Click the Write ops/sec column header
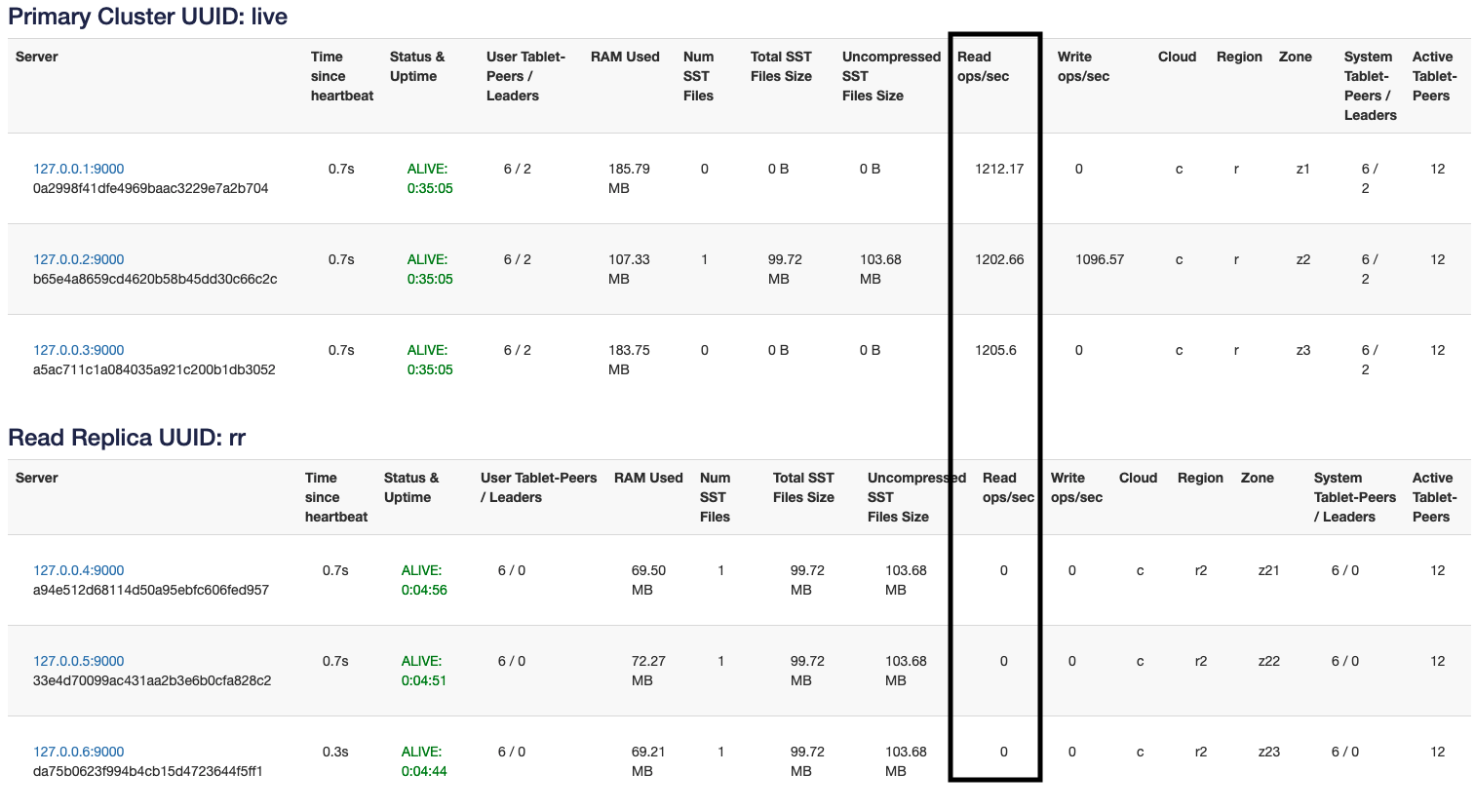 pyautogui.click(x=1082, y=66)
